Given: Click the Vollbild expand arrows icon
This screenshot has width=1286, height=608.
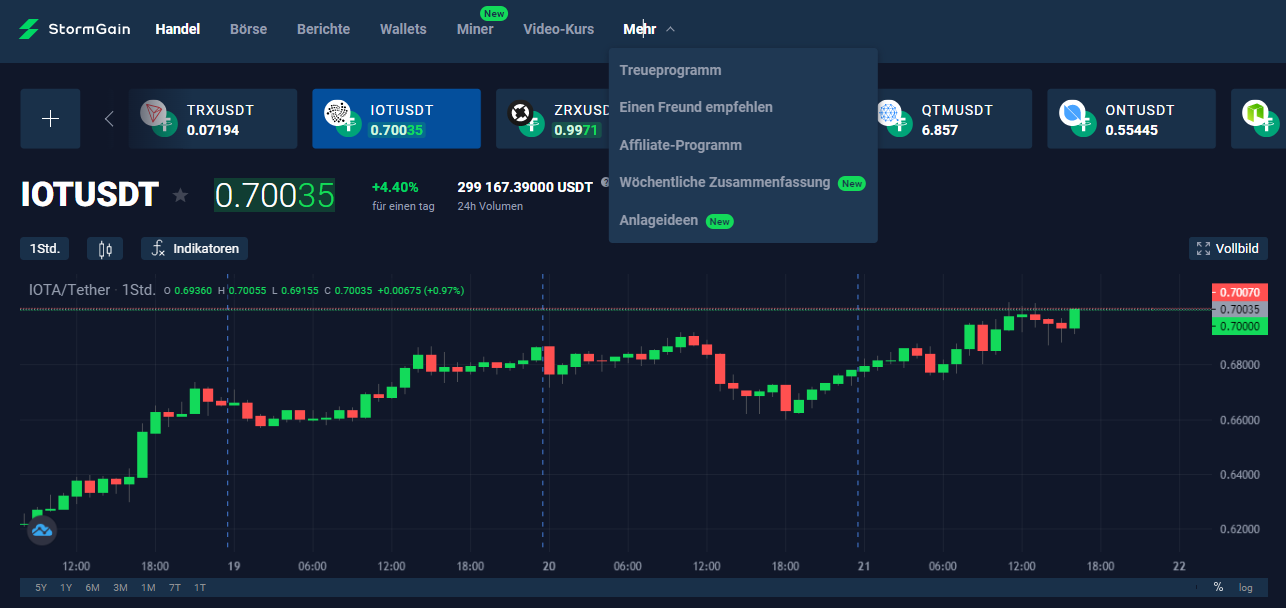Looking at the screenshot, I should [x=1203, y=248].
